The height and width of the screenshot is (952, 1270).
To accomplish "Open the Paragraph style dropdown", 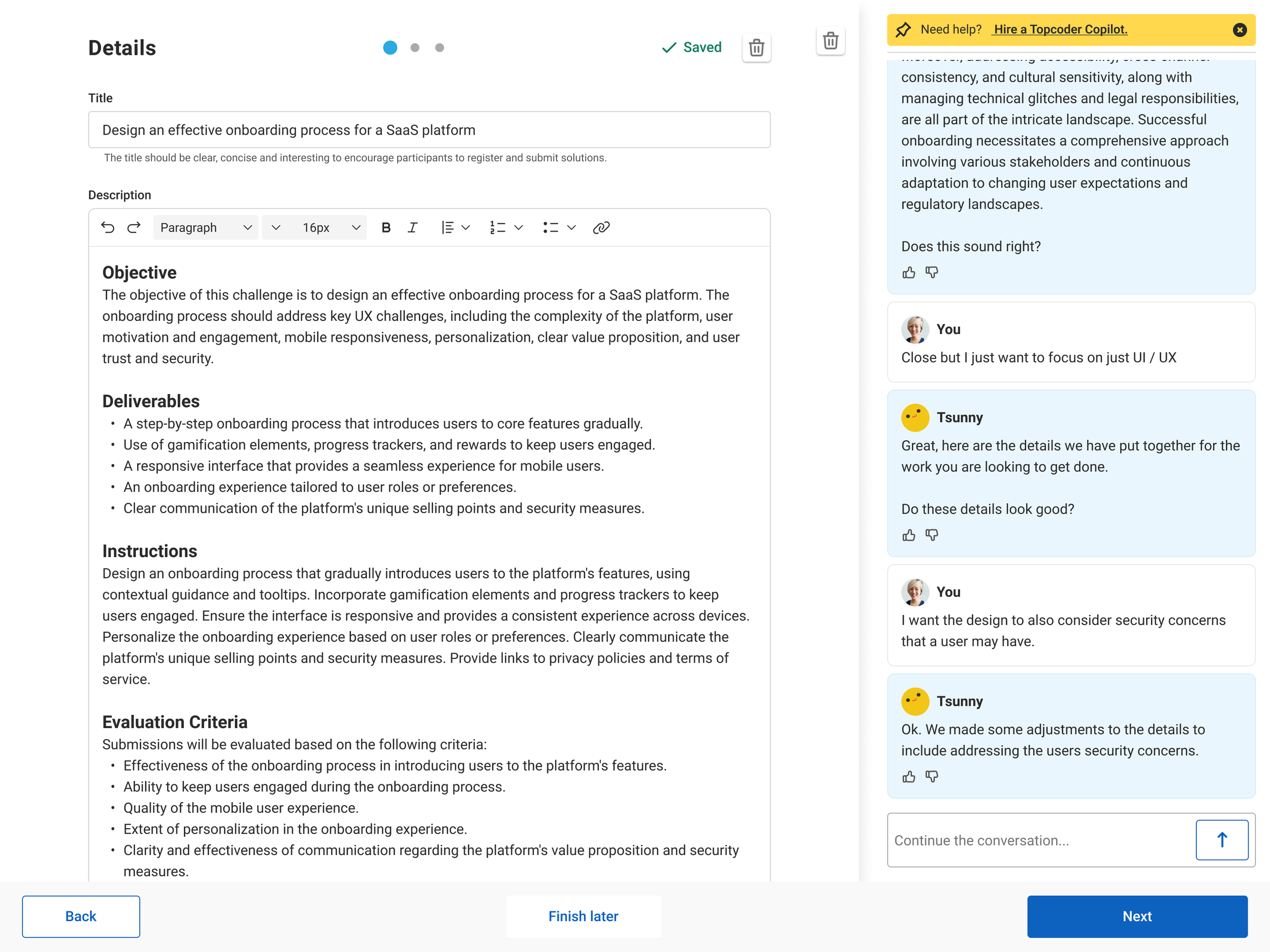I will [206, 227].
